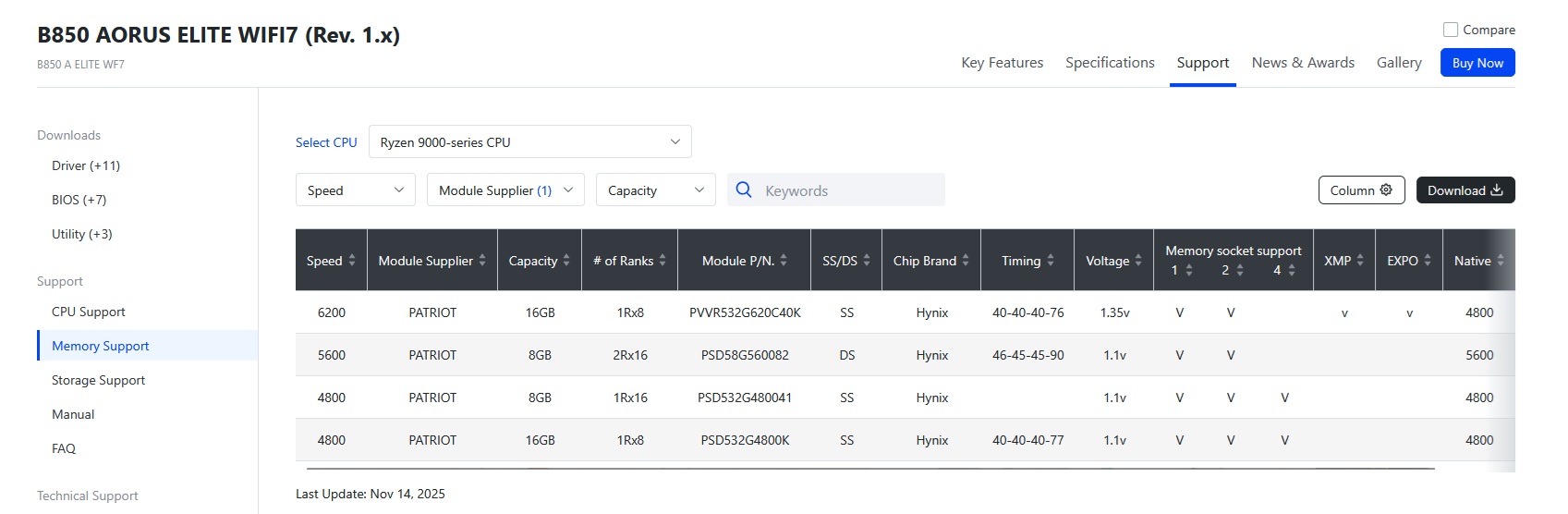Click the Download table button
Screen dimensions: 1568x514
pos(1465,190)
